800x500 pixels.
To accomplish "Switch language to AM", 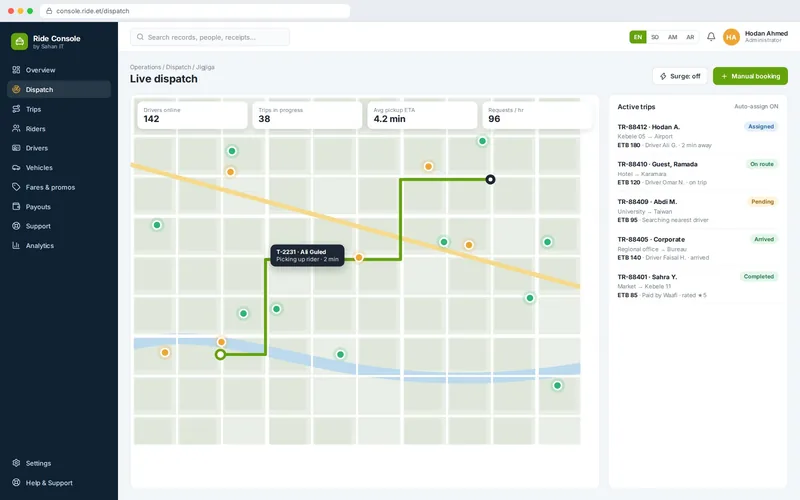I will coord(672,37).
